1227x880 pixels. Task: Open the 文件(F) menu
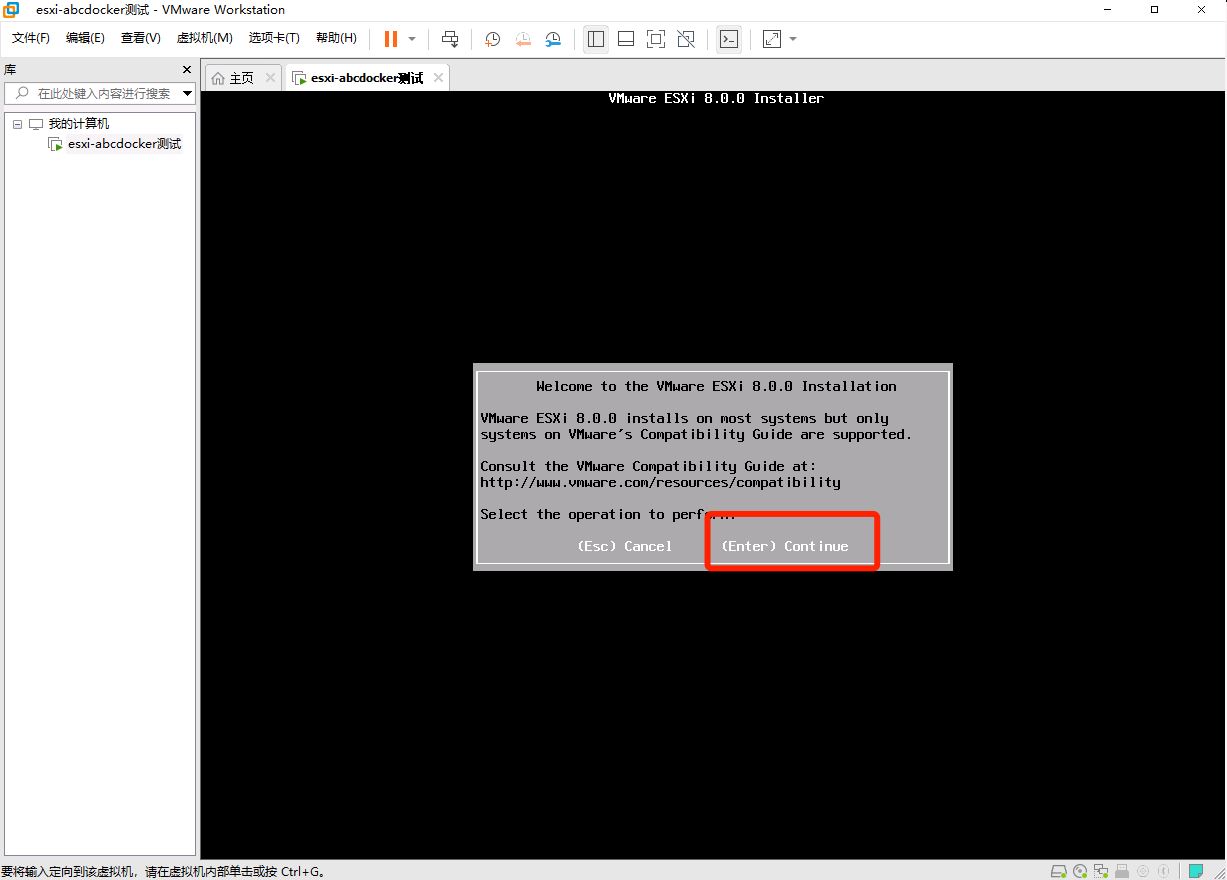click(x=31, y=38)
